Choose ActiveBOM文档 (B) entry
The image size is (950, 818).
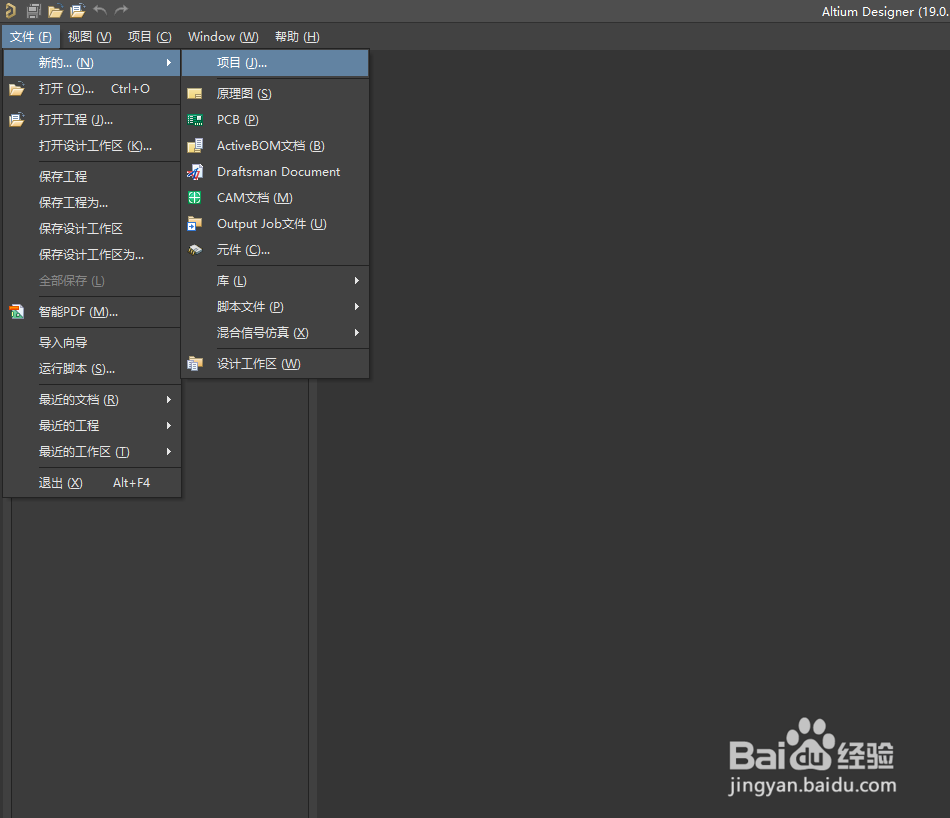[x=275, y=146]
